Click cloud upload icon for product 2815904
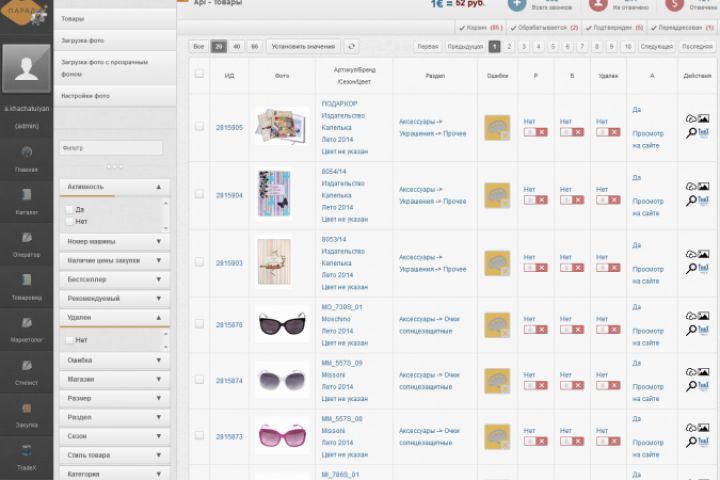This screenshot has width=720, height=480. click(x=691, y=186)
